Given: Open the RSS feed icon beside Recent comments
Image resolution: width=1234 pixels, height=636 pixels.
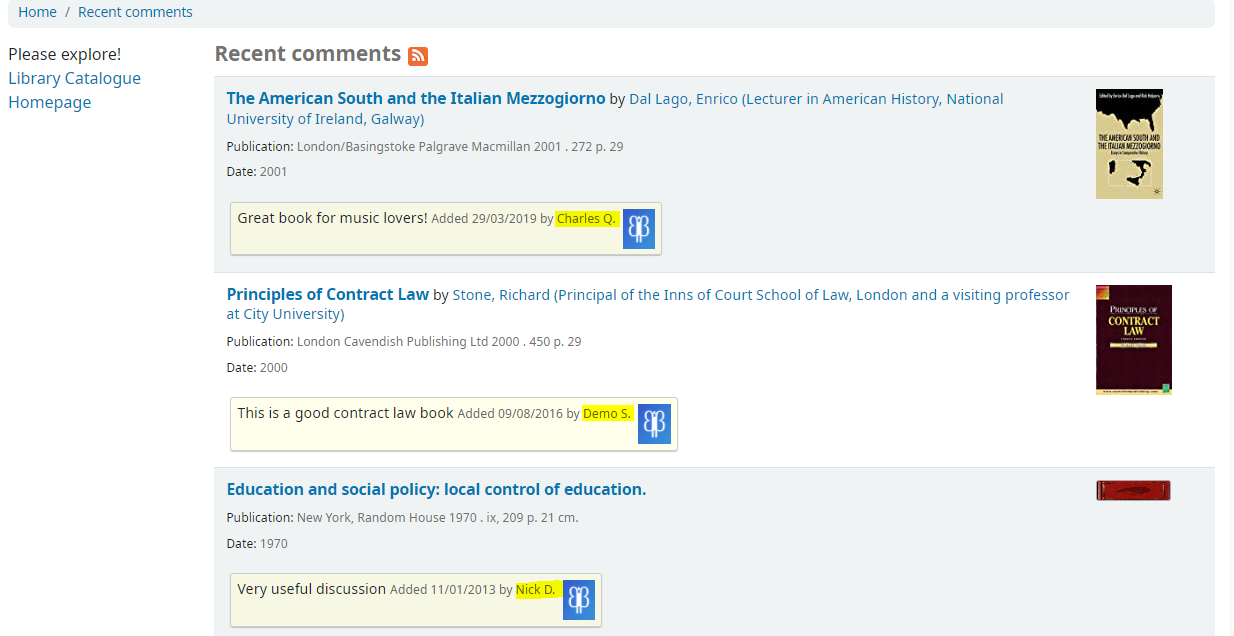Looking at the screenshot, I should (x=418, y=56).
